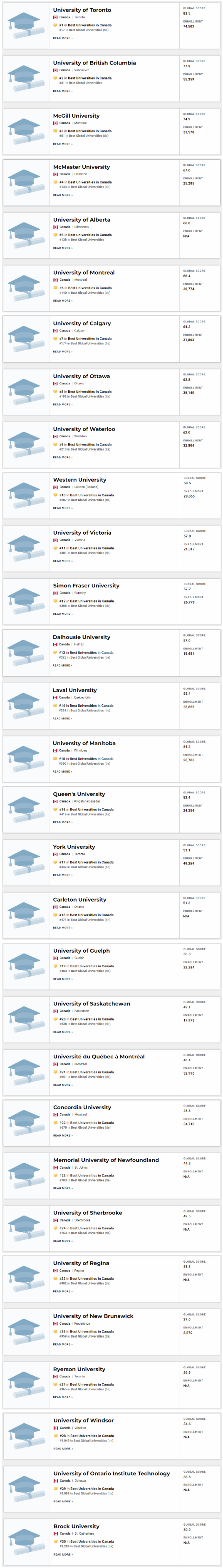Expand Read More for Queen's University
The image size is (223, 1568).
63,822
